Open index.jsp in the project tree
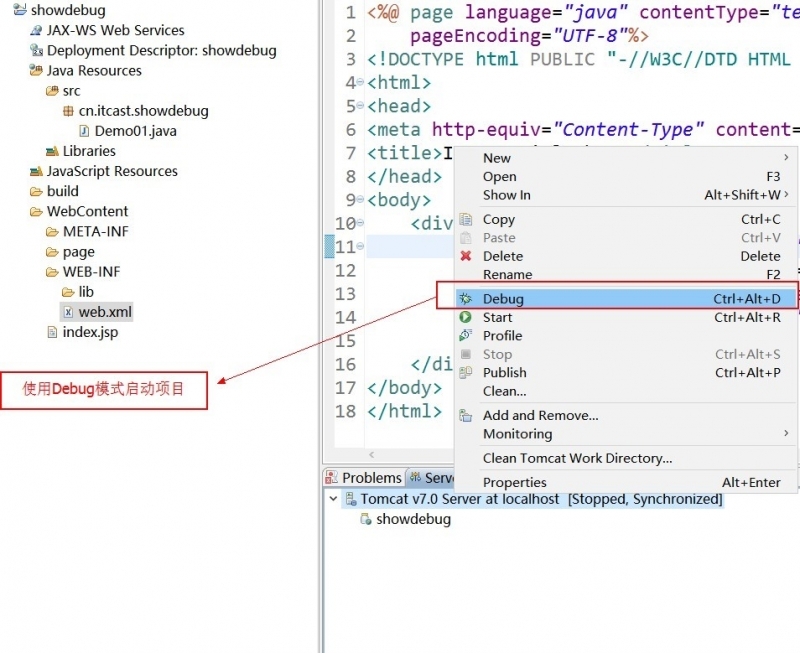The width and height of the screenshot is (800, 653). point(90,332)
